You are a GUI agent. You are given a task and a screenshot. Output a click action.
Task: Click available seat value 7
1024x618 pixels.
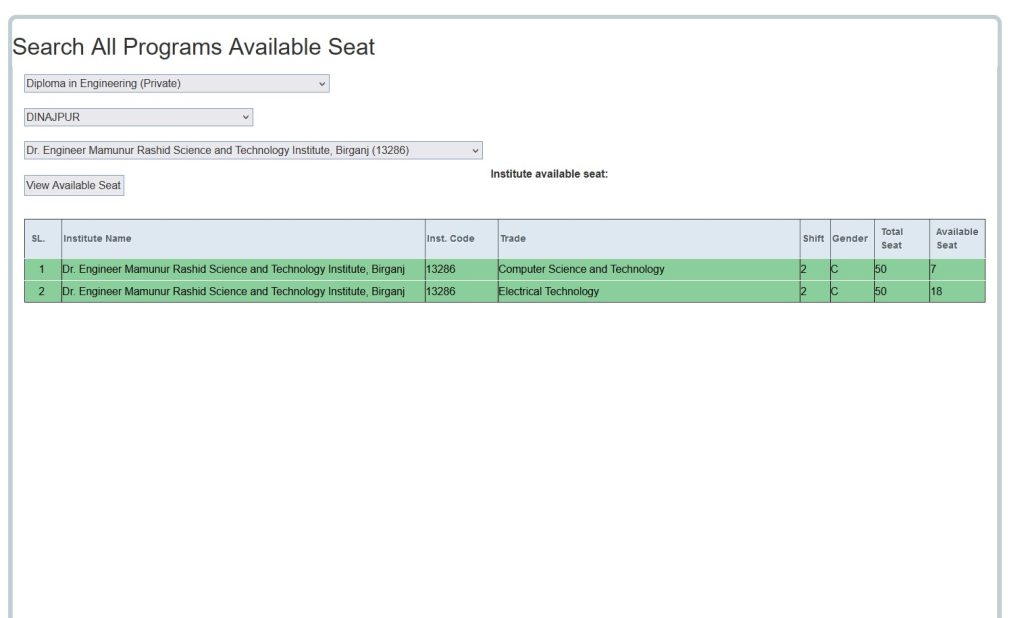click(934, 269)
